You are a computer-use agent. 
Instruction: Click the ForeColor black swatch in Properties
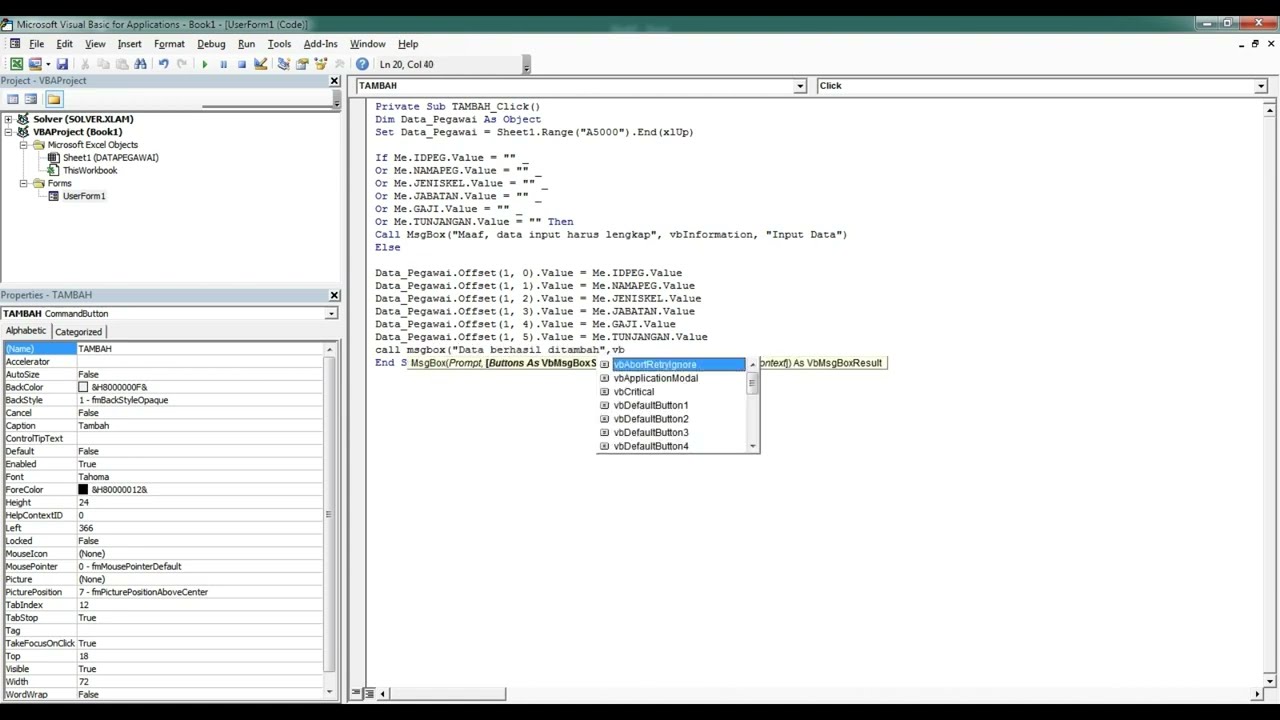(x=83, y=490)
